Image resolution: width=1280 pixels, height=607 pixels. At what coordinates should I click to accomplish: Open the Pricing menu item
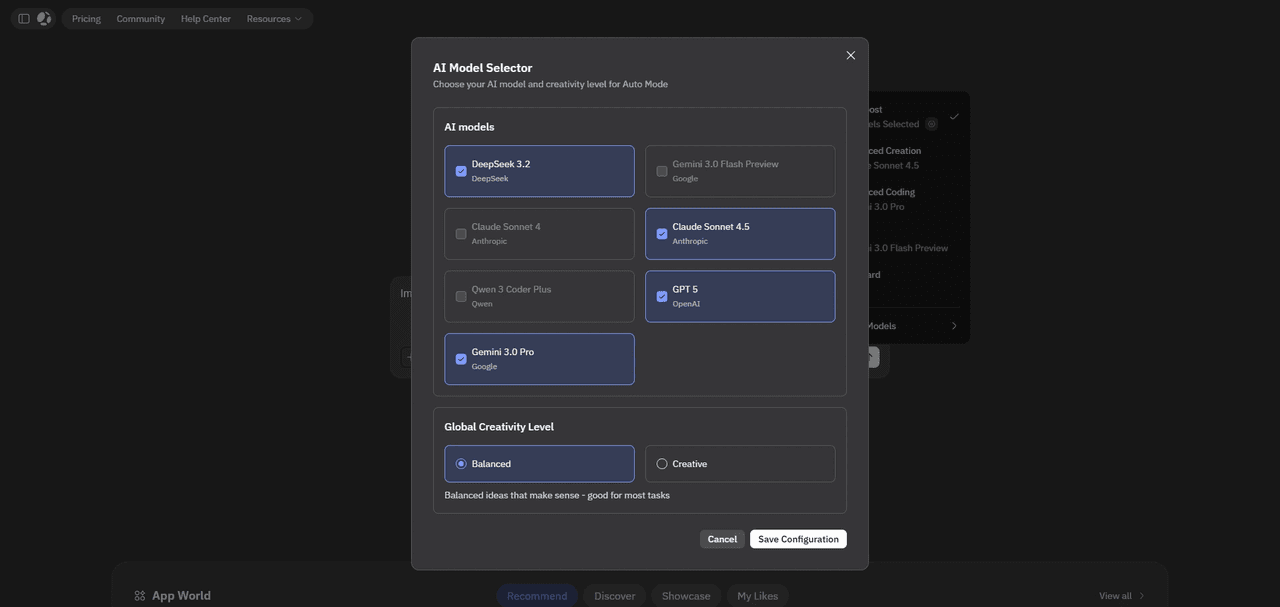86,19
